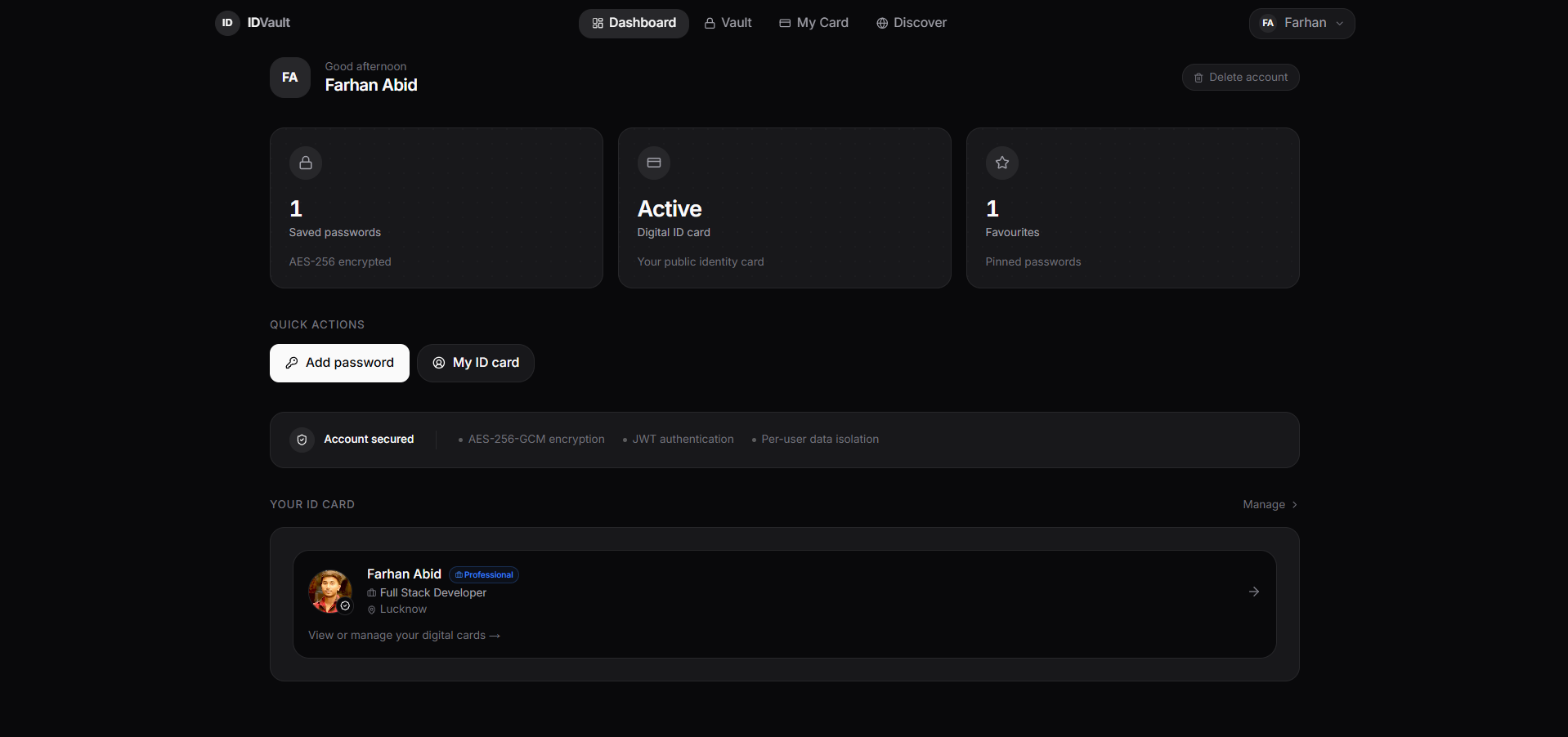Image resolution: width=1568 pixels, height=737 pixels.
Task: Click the AES-256-GCM encryption label
Action: tap(536, 439)
